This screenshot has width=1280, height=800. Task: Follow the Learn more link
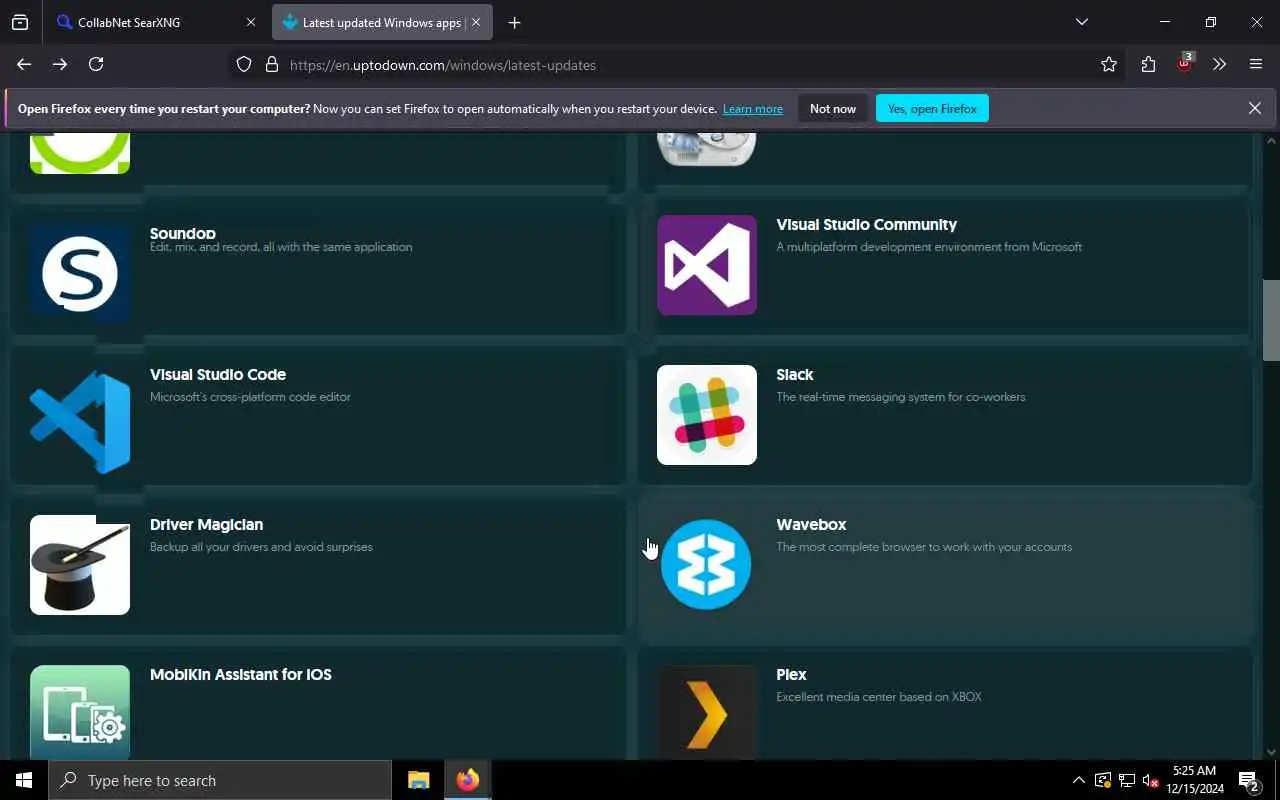click(753, 108)
